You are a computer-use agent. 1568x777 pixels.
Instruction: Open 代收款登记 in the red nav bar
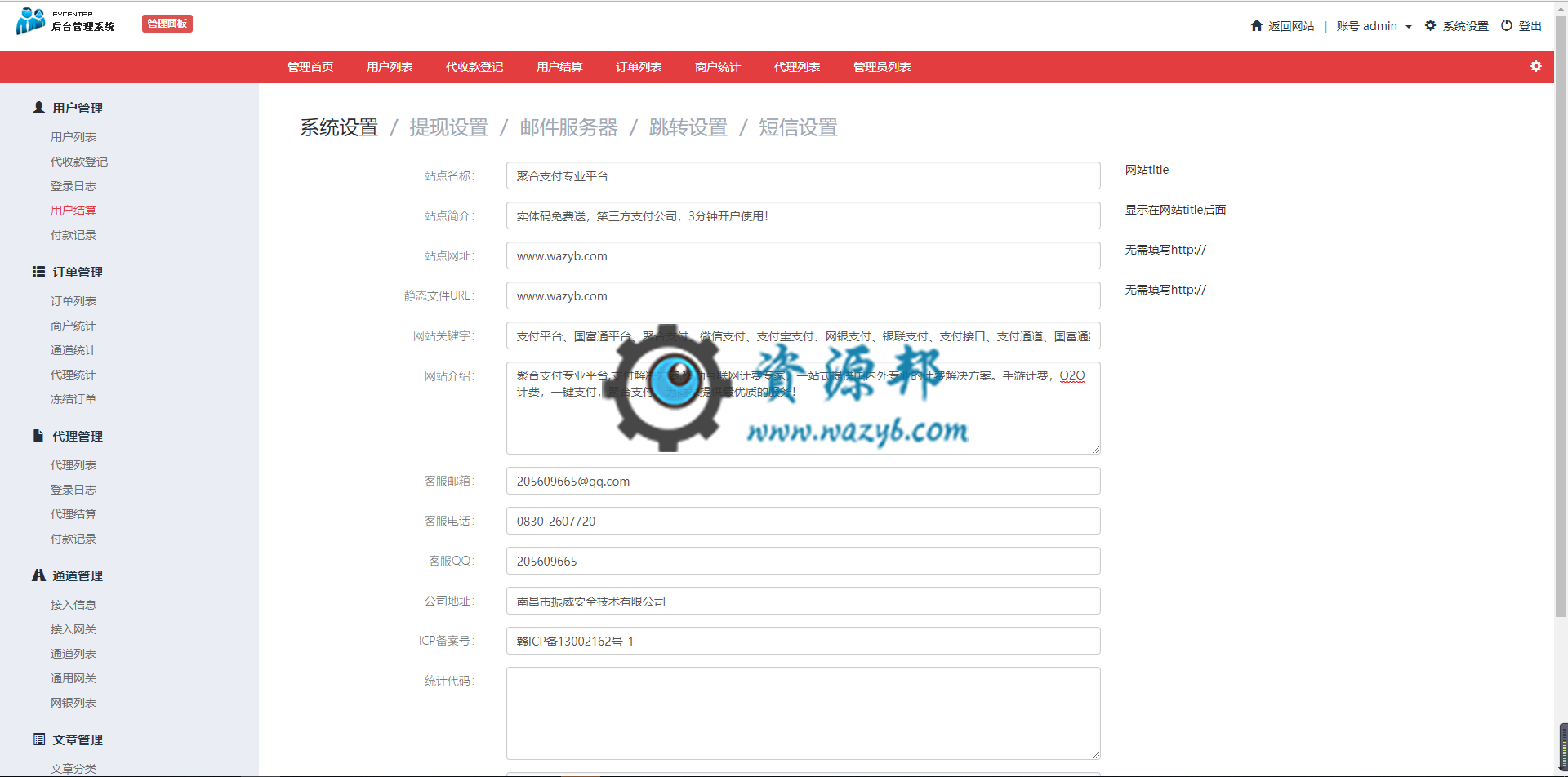pyautogui.click(x=474, y=67)
